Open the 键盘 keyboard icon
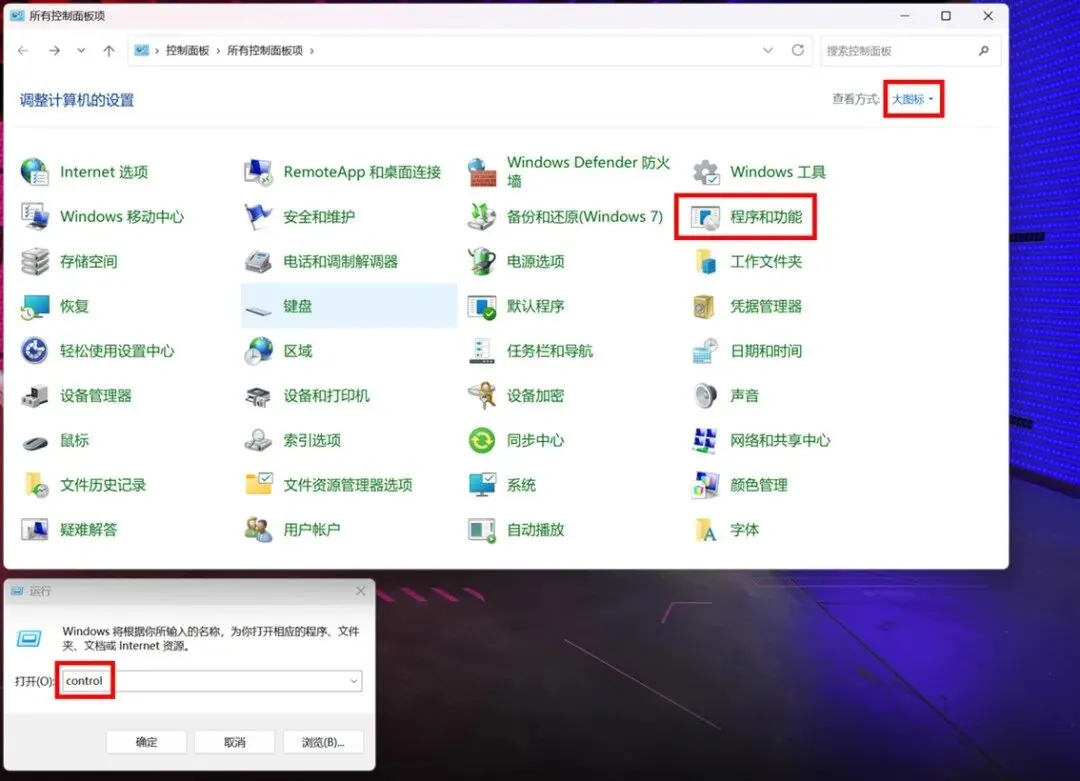This screenshot has height=781, width=1080. coord(258,309)
